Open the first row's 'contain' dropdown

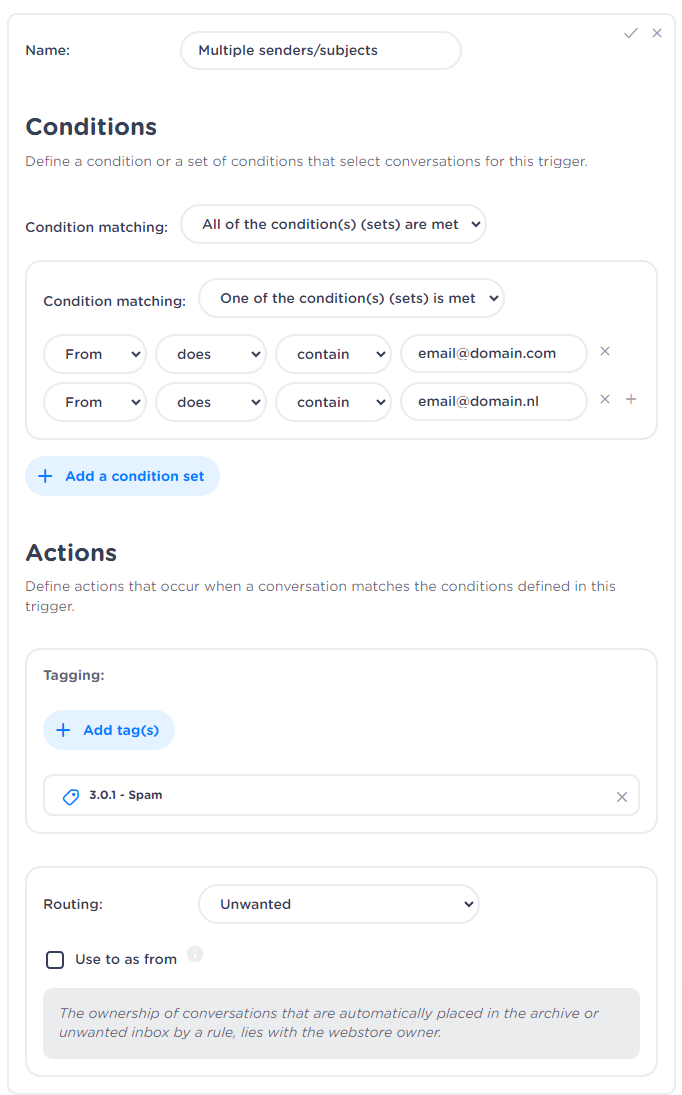point(333,354)
